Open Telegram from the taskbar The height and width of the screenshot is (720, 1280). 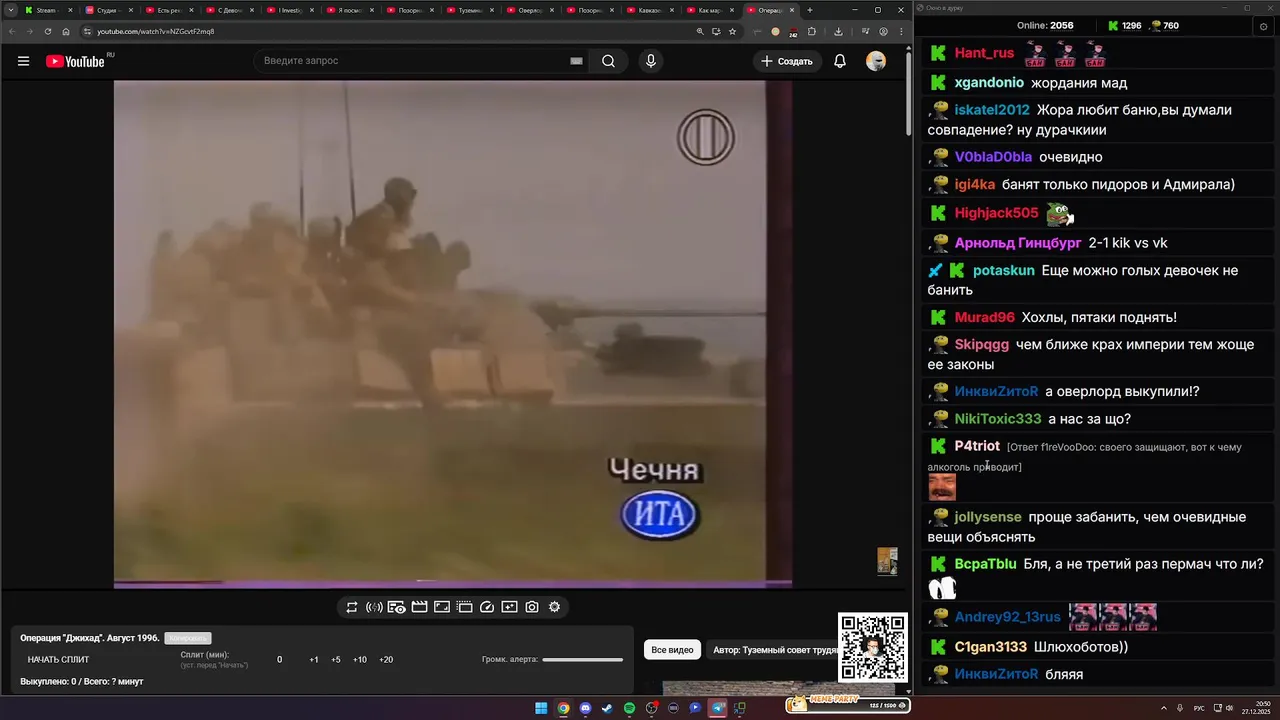[x=717, y=708]
